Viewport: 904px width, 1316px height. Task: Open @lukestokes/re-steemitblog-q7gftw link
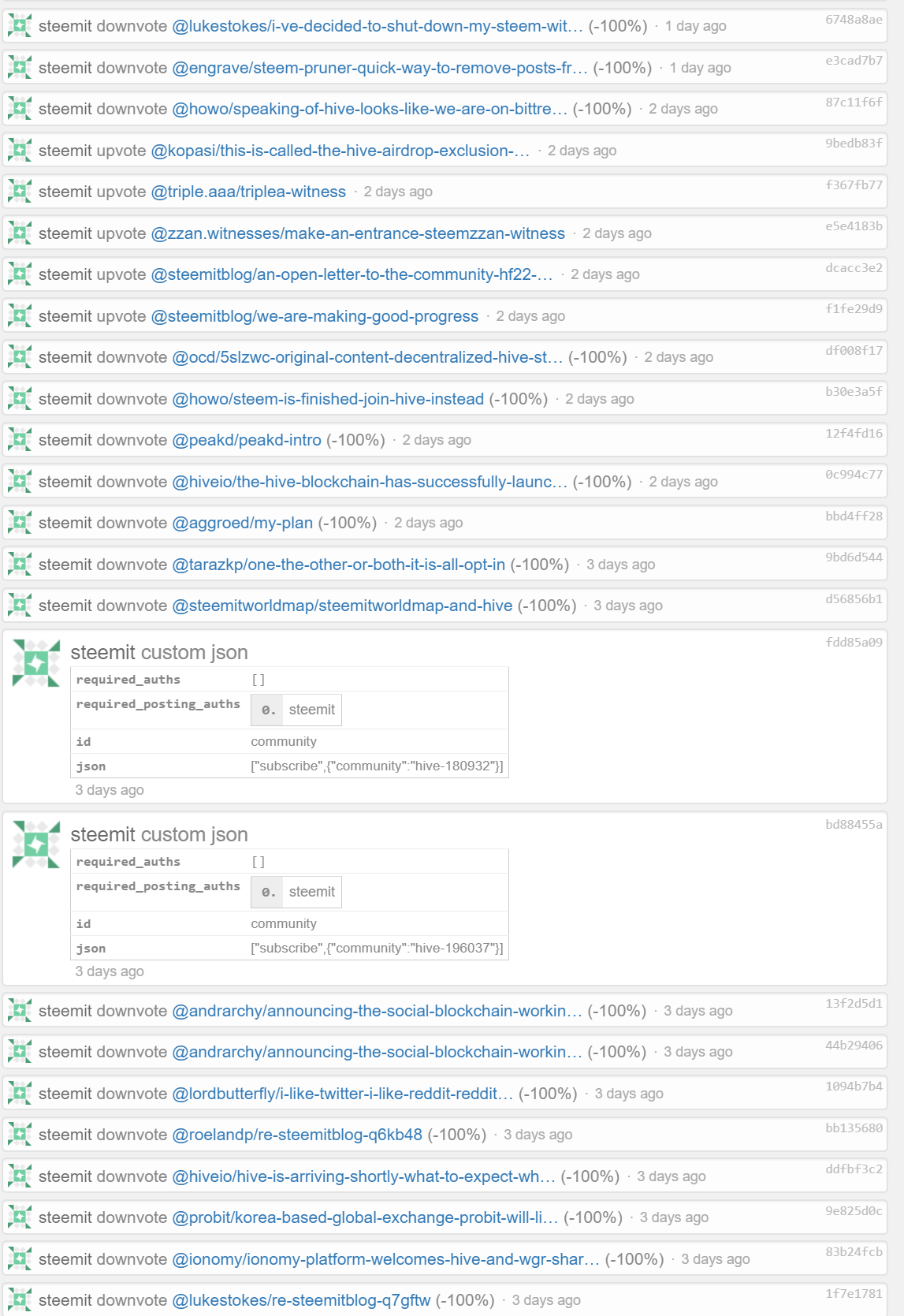click(x=301, y=1300)
